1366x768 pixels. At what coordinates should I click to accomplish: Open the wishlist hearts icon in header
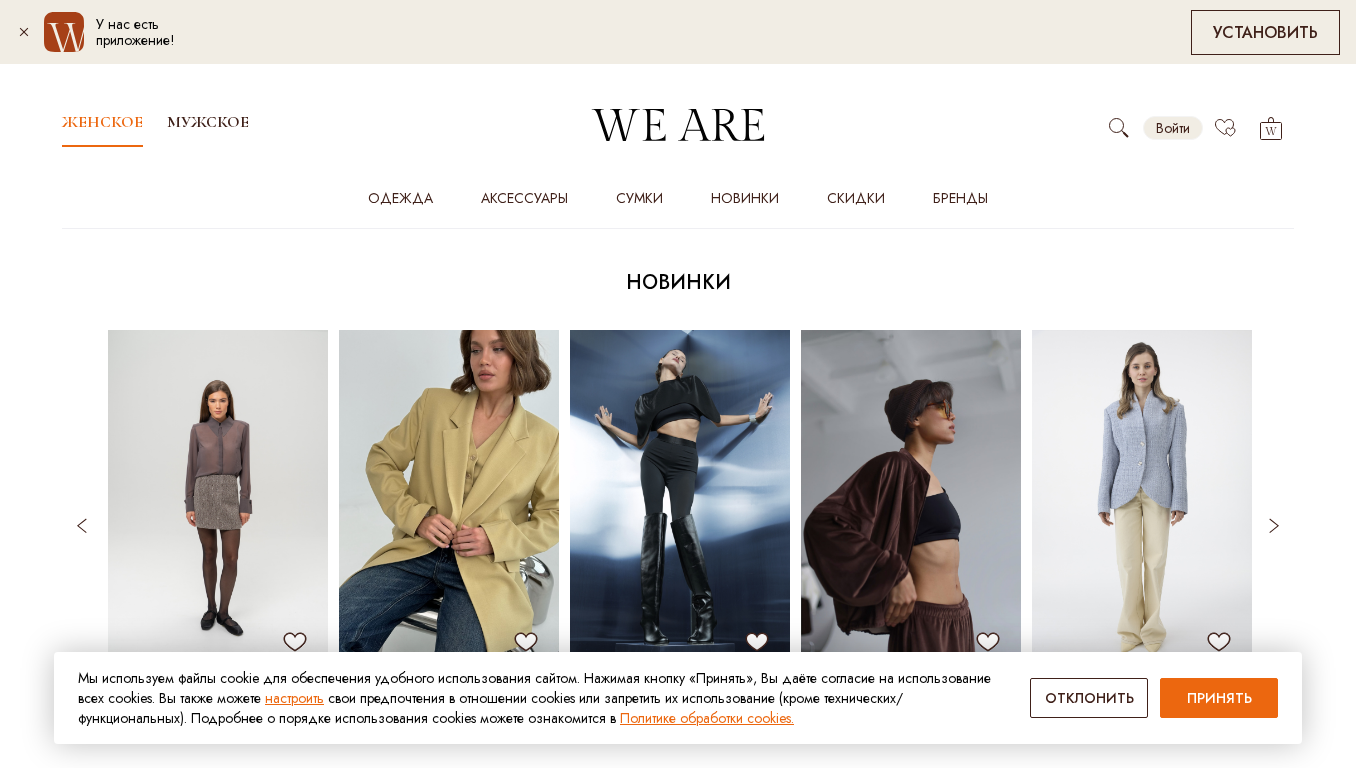1225,128
